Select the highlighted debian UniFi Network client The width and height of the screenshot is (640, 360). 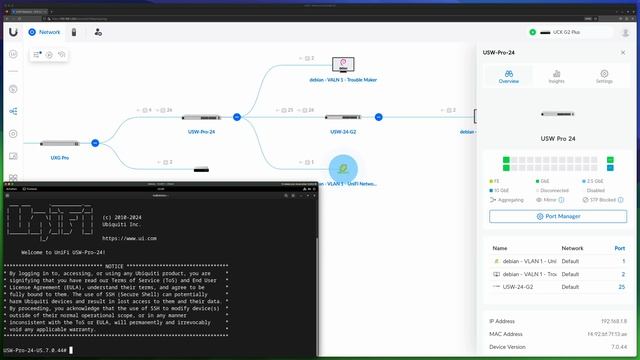pyautogui.click(x=343, y=169)
